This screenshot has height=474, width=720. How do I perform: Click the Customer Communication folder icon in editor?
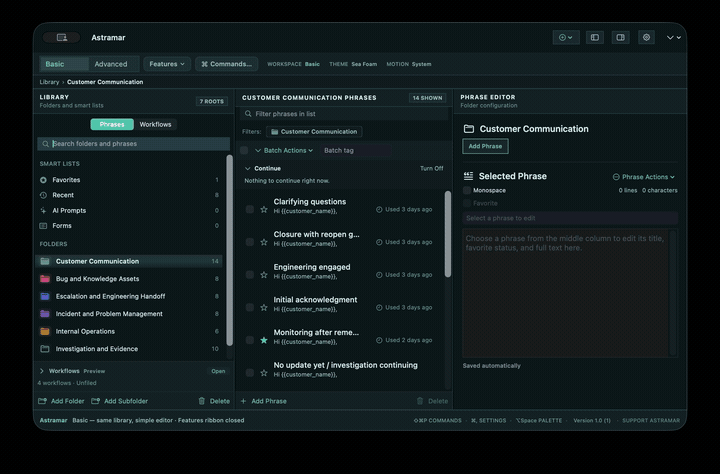(x=469, y=129)
